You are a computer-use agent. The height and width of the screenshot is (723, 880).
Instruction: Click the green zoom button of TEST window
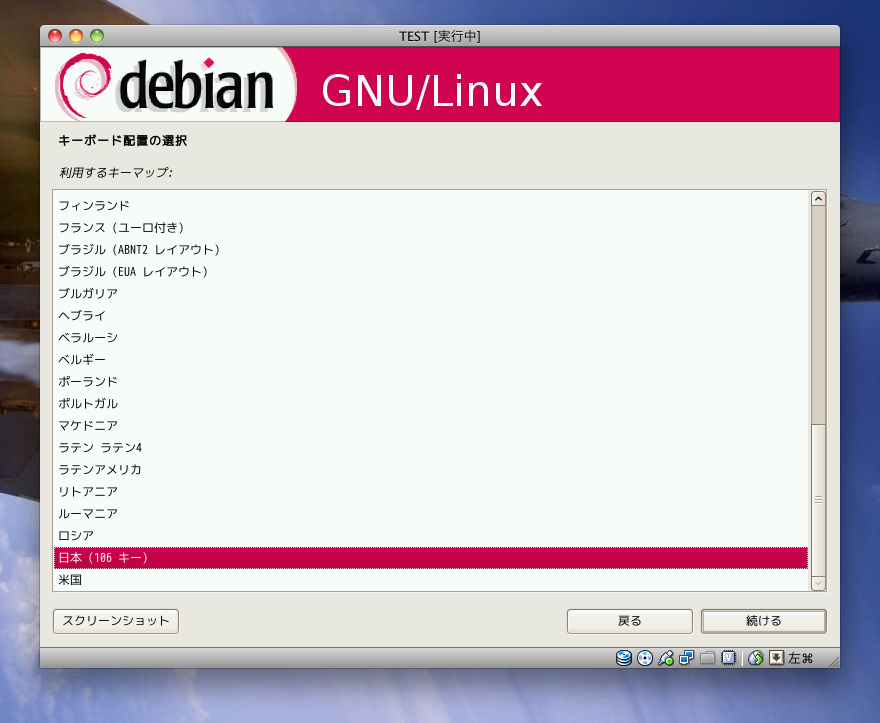pos(97,36)
